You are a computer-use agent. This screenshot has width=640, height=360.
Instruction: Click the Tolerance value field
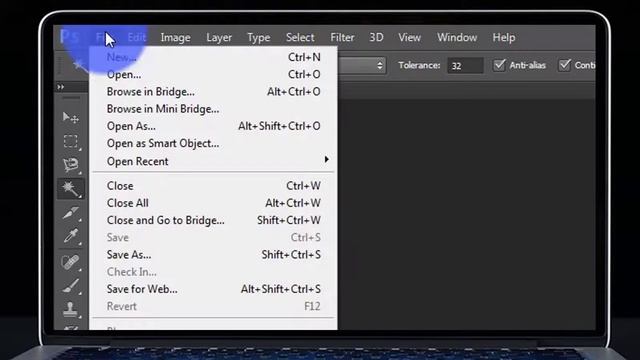[x=465, y=65]
